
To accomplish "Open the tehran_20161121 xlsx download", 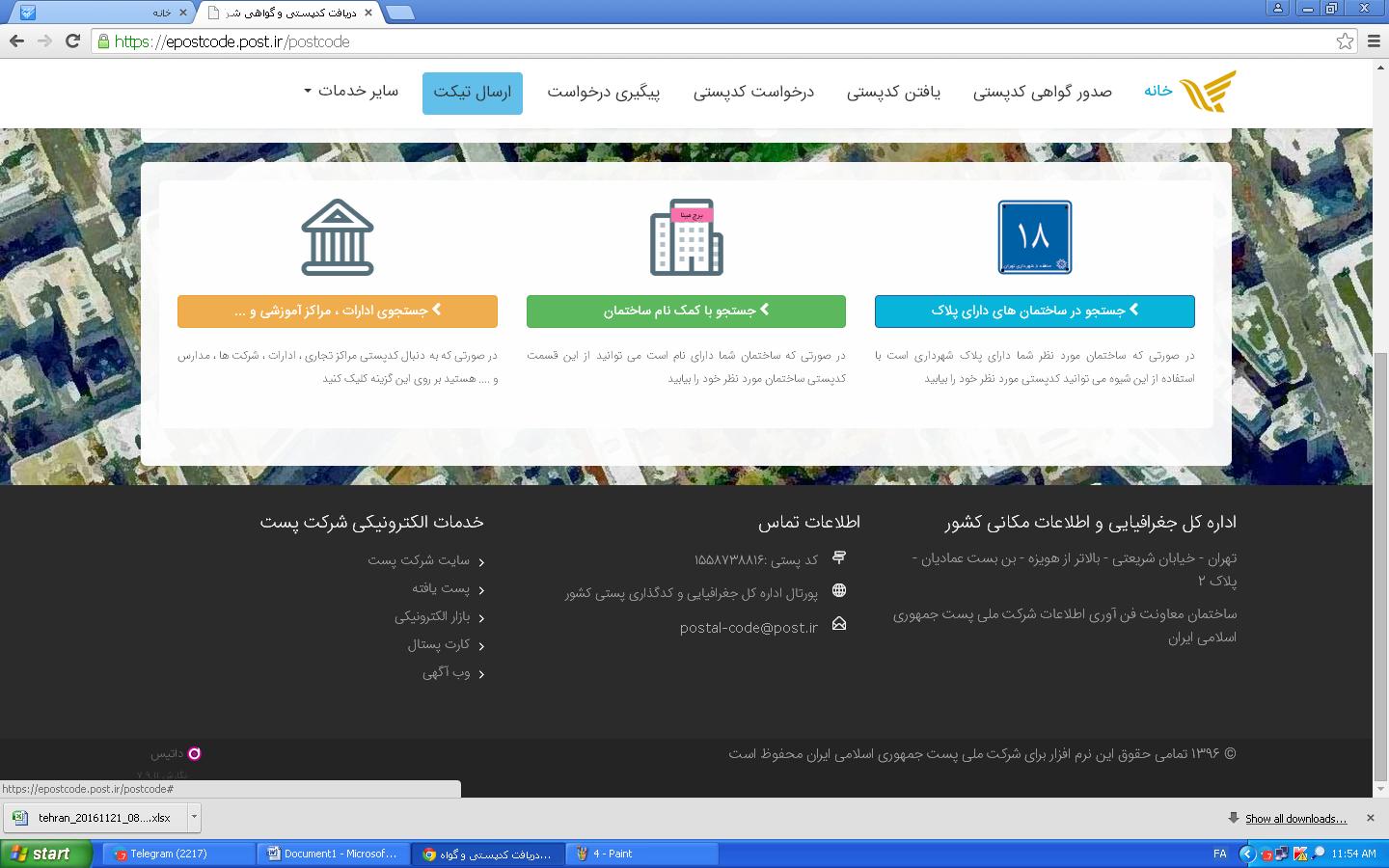I will 96,817.
